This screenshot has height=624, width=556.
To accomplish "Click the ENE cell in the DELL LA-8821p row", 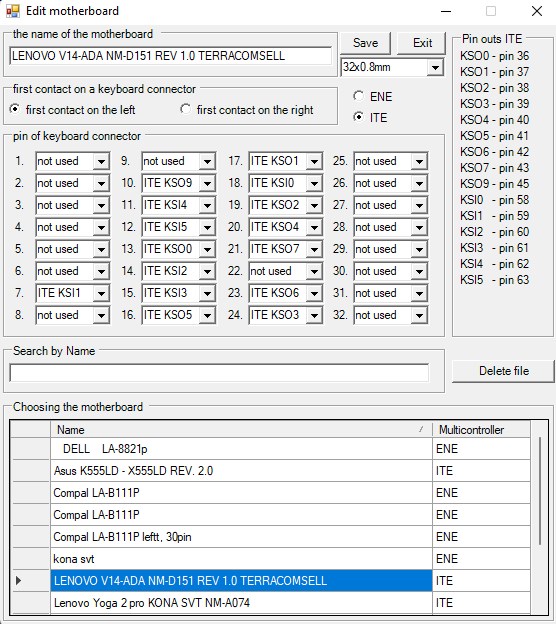I will click(481, 449).
